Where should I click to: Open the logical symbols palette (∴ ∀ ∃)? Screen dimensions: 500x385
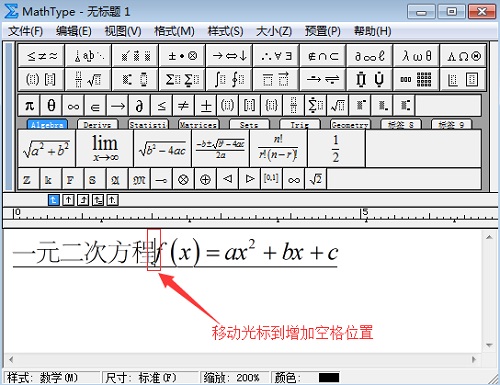276,56
